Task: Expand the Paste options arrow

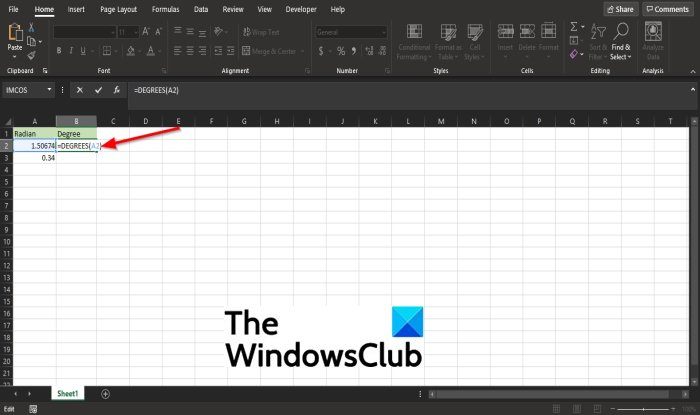Action: [x=15, y=57]
